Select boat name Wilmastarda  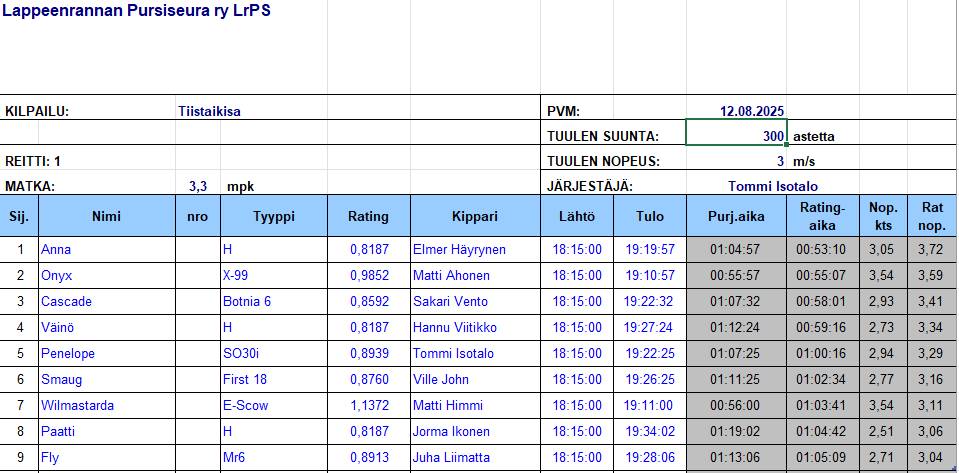[x=78, y=405]
